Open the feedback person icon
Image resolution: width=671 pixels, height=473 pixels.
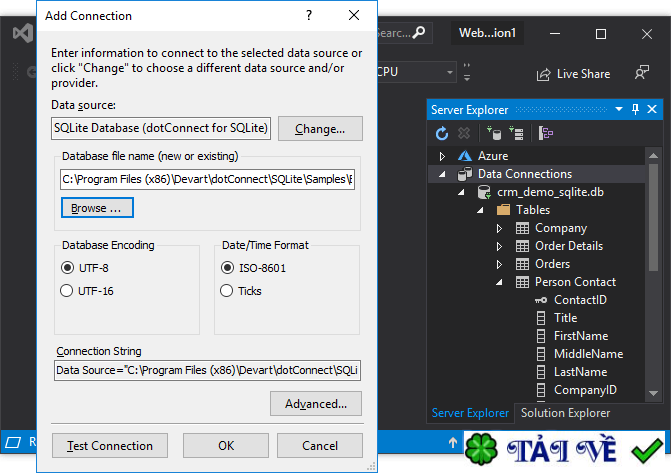642,72
